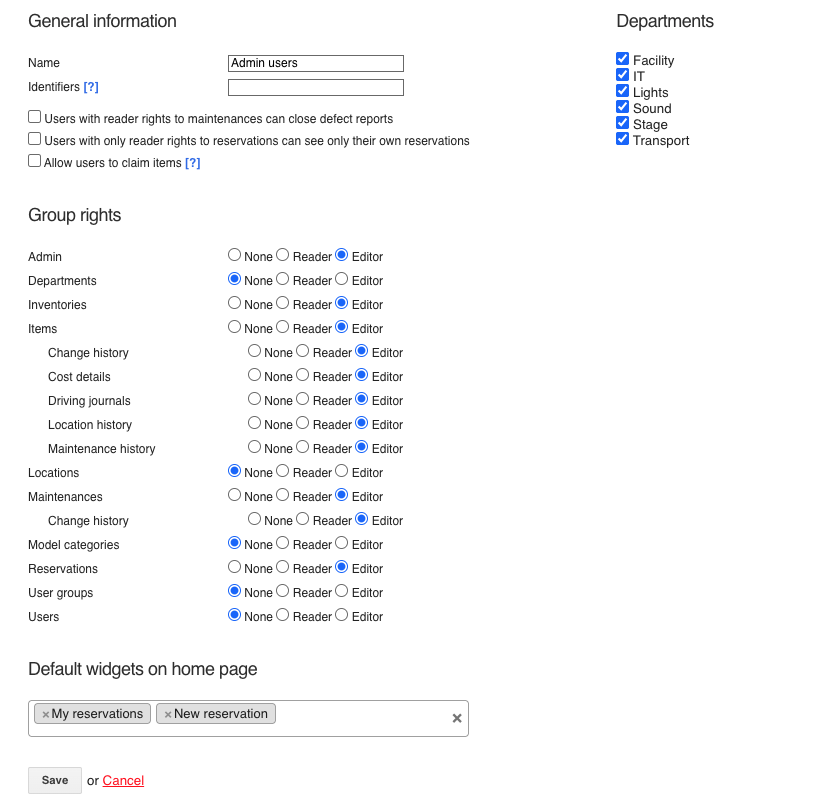Check reader rights can close defect reports

(x=34, y=117)
